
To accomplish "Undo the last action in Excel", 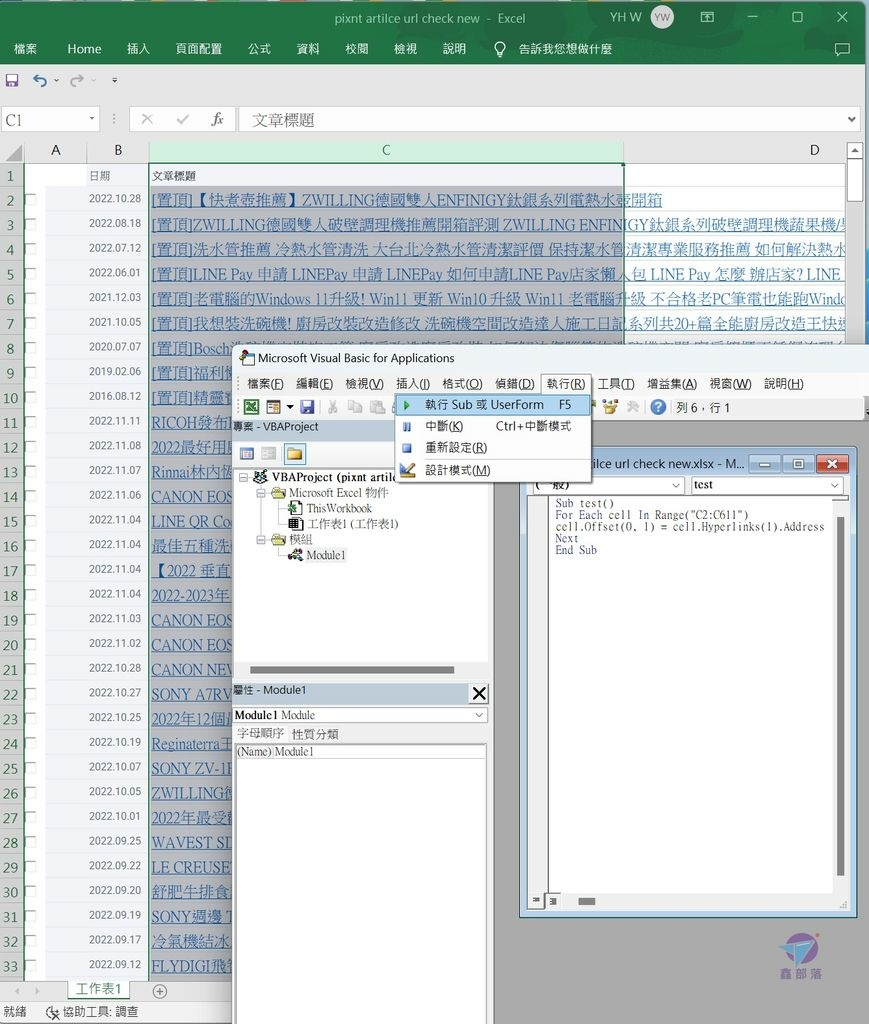I will coord(40,80).
